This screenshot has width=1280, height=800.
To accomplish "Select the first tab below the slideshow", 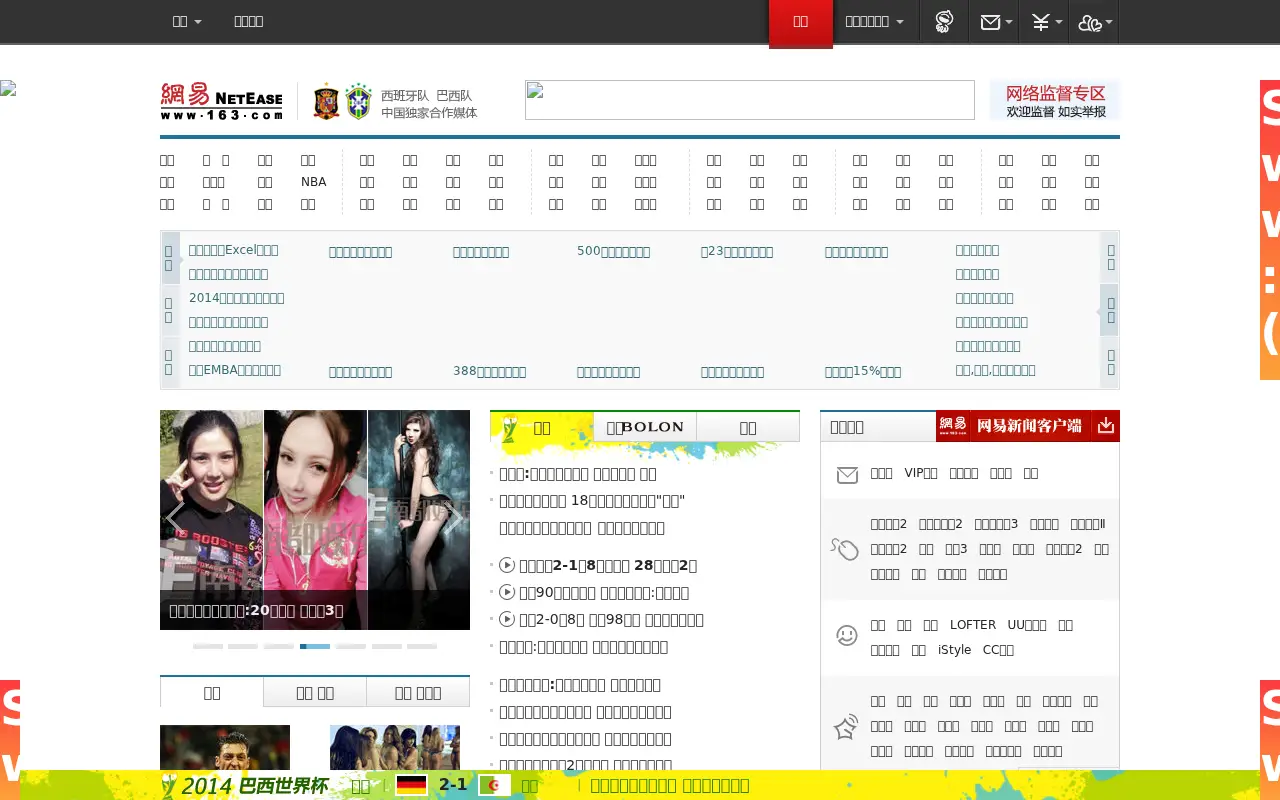I will point(212,692).
